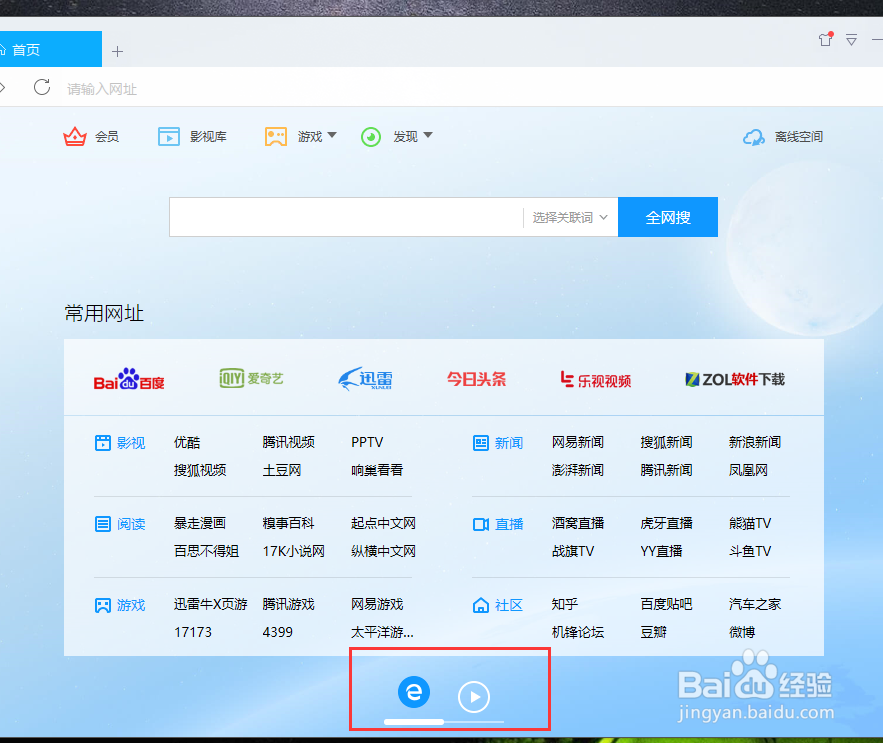Open the PPTV link

coord(367,442)
